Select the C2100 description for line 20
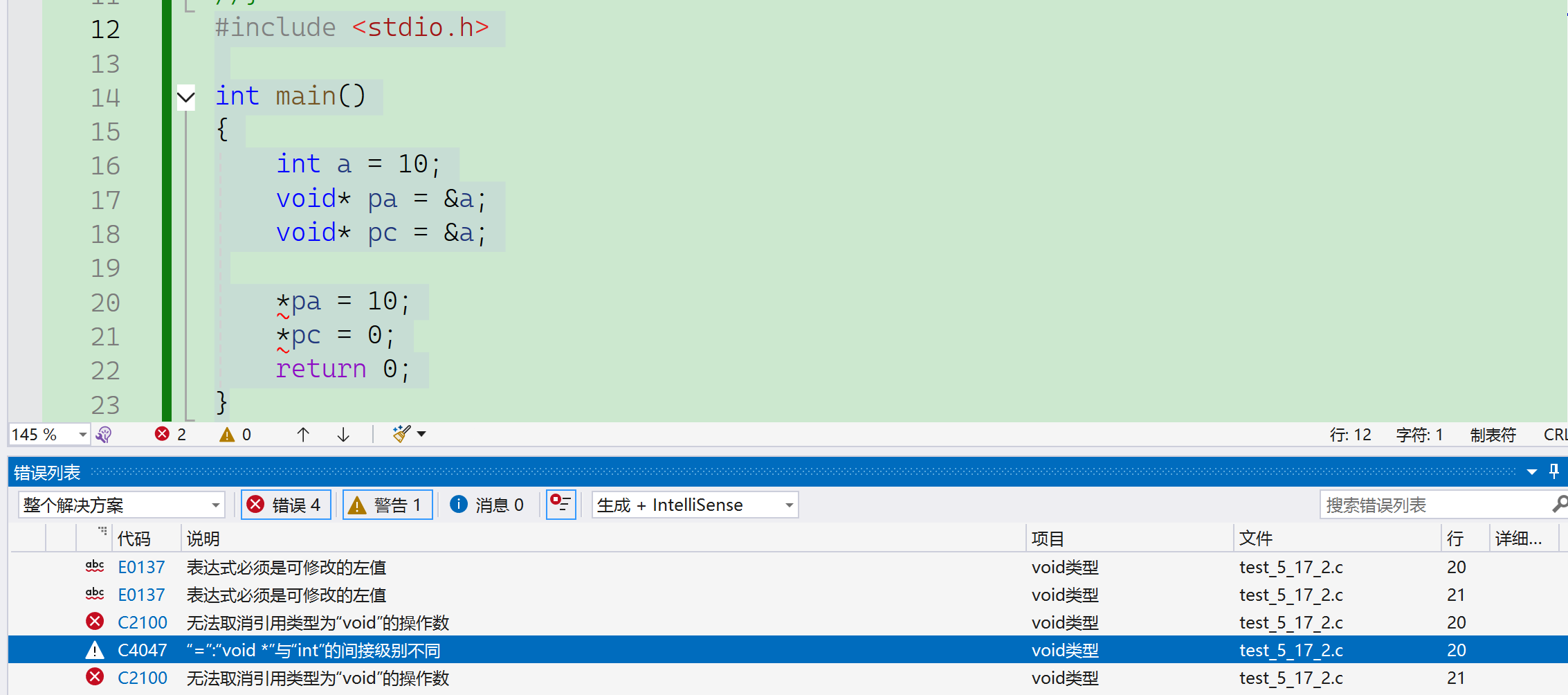Image resolution: width=1568 pixels, height=695 pixels. 318,622
